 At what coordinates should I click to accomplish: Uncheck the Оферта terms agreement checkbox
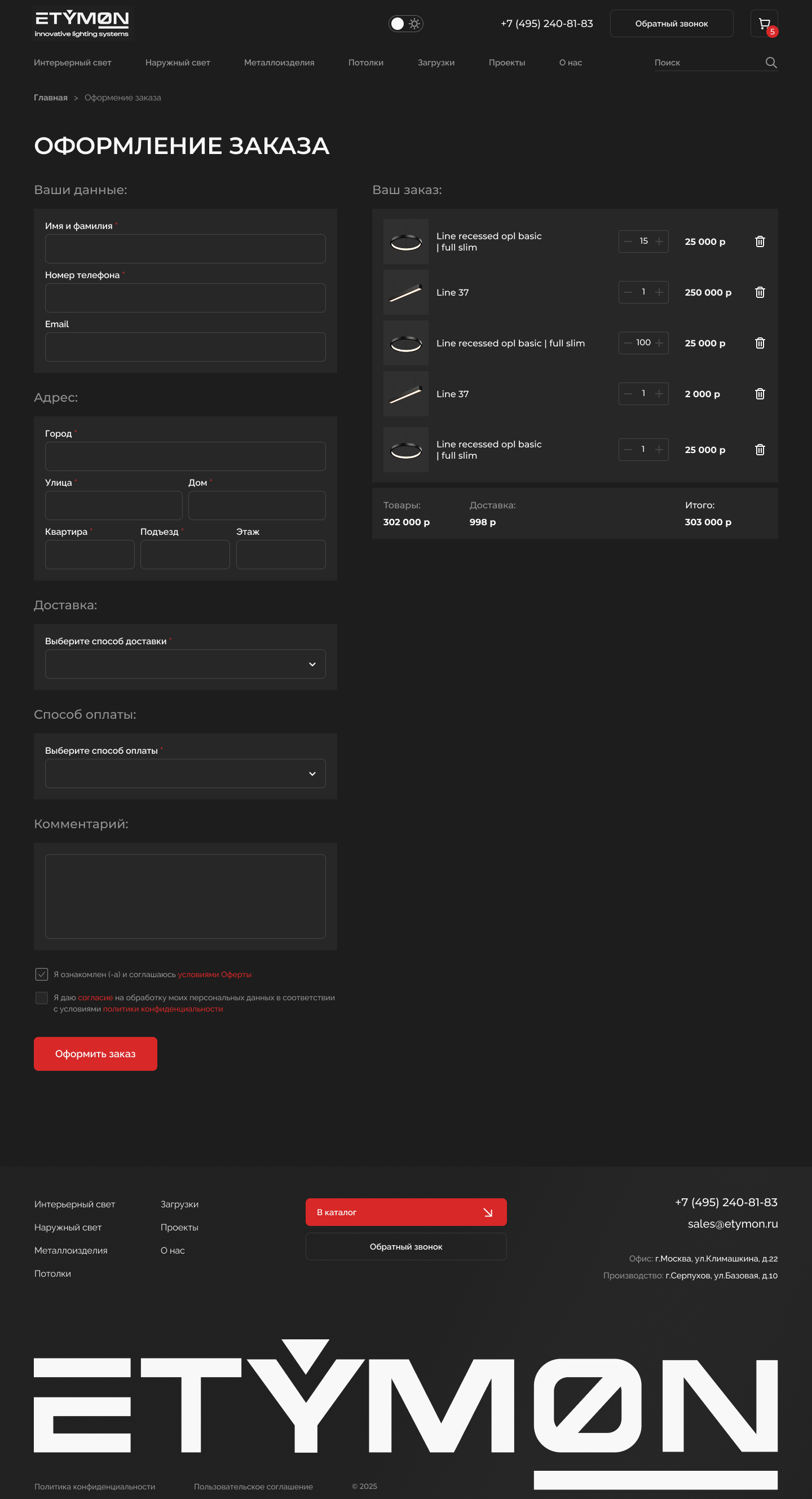41,974
